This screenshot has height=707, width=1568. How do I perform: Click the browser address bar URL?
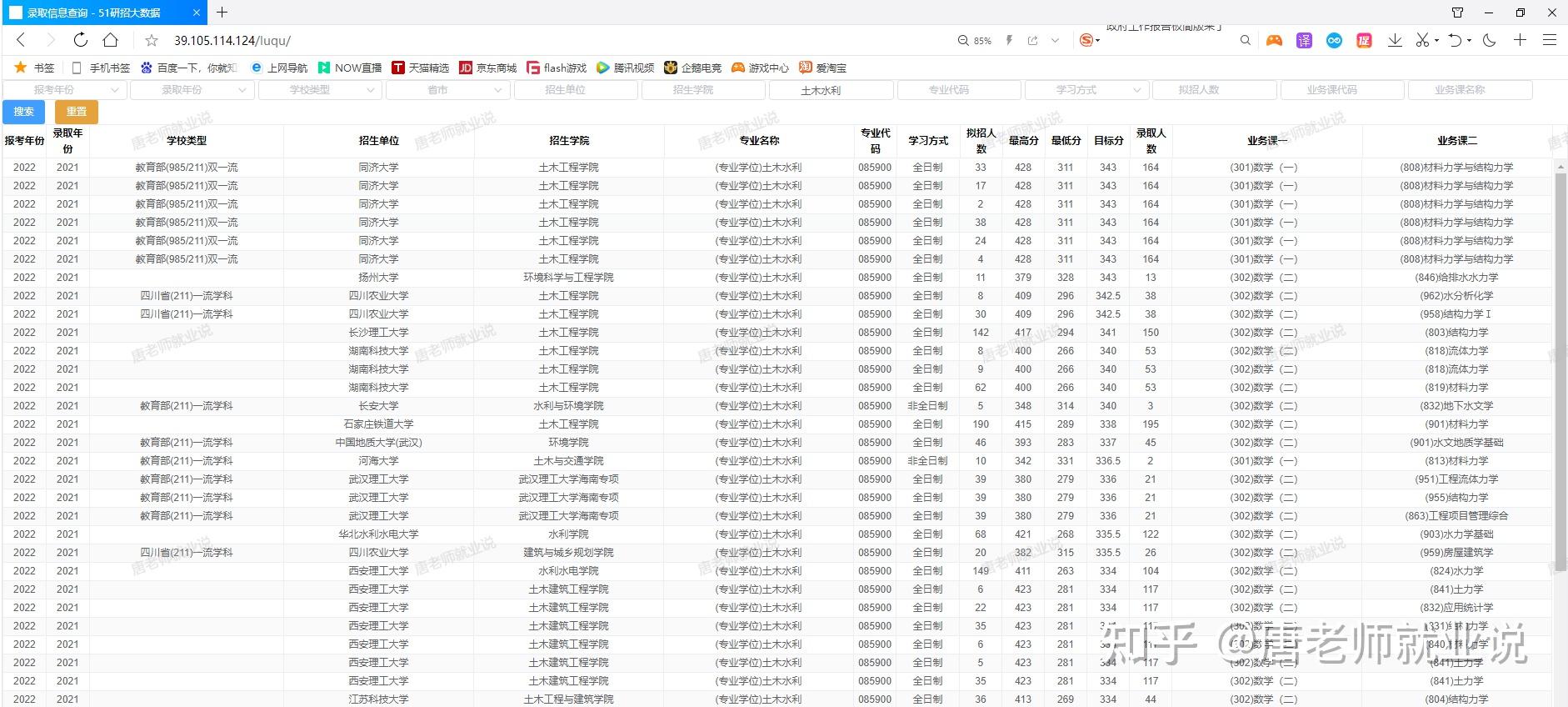pos(232,40)
